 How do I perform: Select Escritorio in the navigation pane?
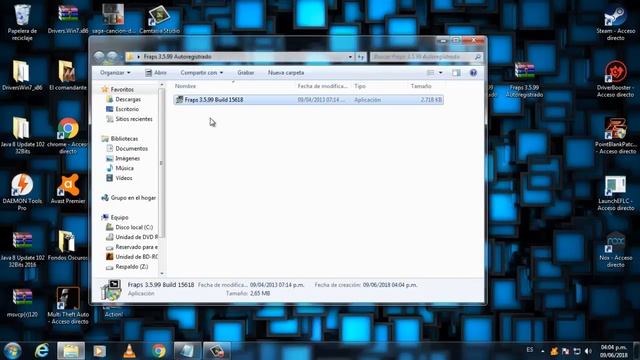127,109
